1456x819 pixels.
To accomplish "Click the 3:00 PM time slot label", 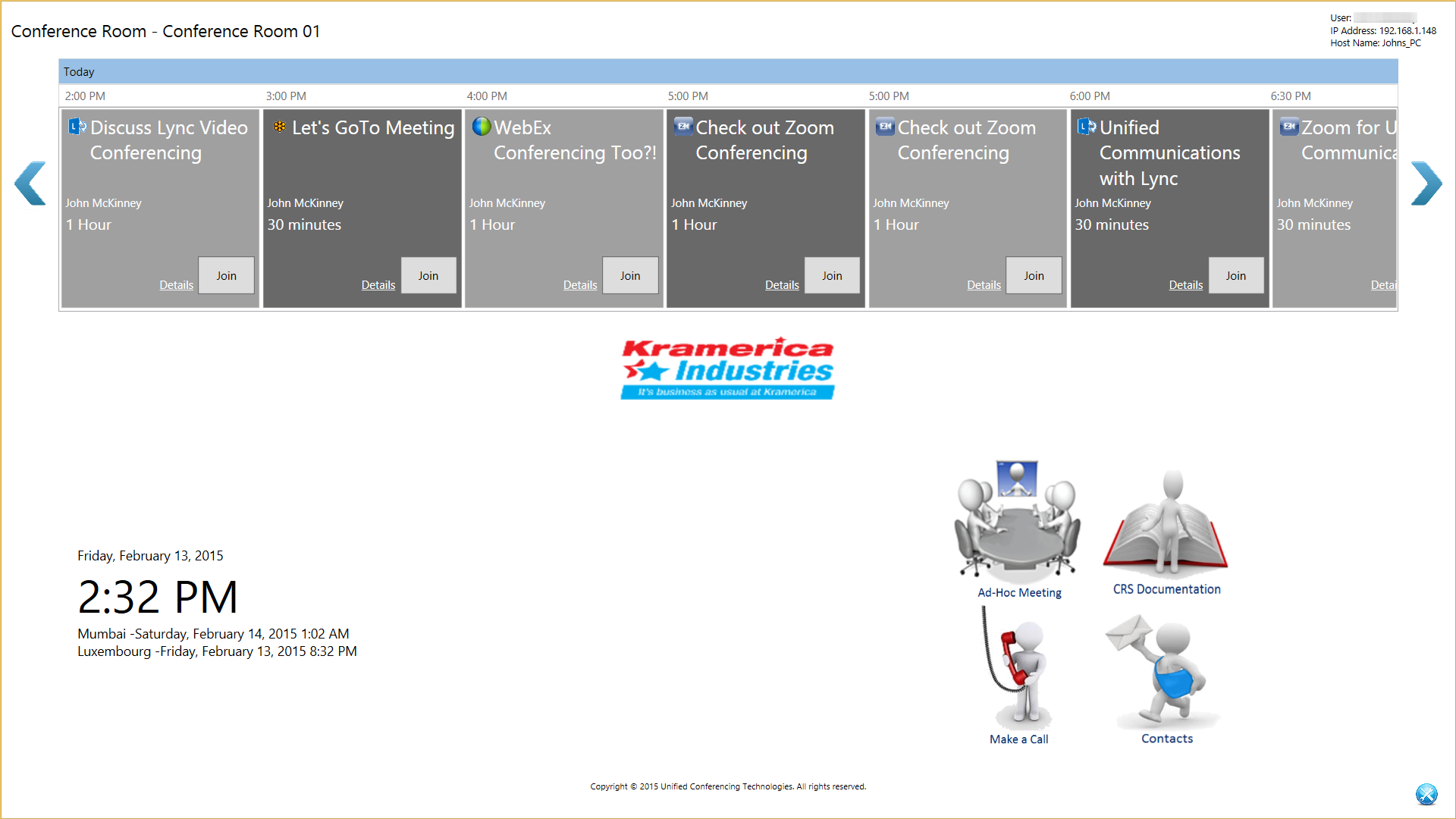I will tap(286, 96).
